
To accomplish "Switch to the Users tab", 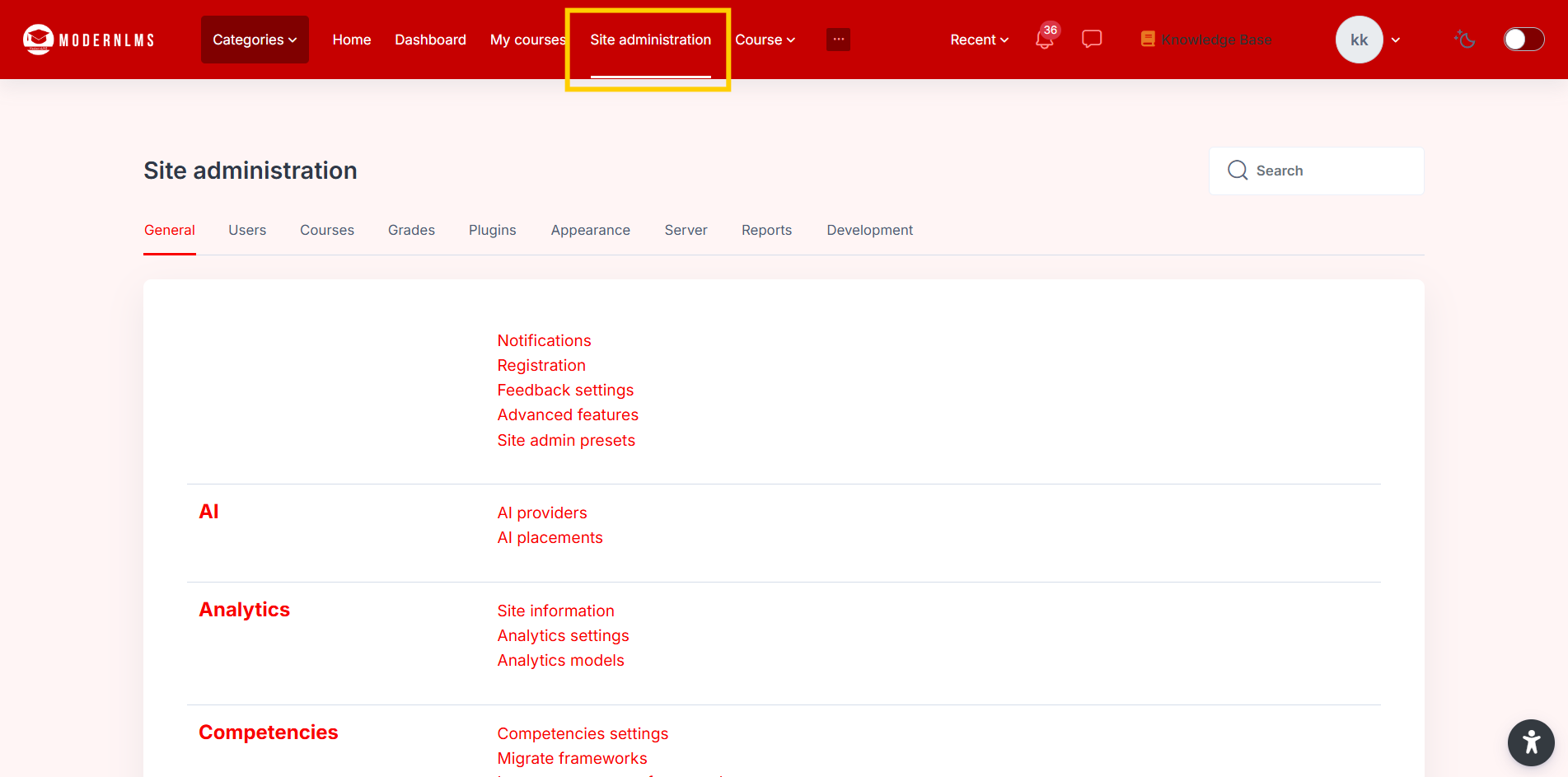I will click(247, 230).
